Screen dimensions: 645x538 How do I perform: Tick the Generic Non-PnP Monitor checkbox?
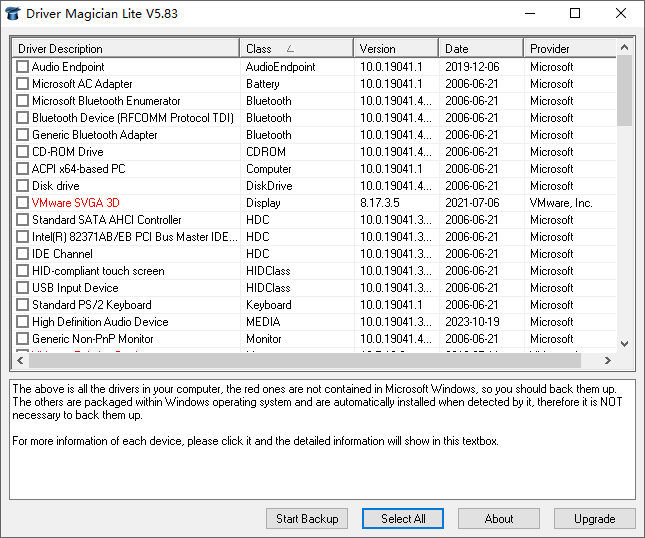(22, 339)
